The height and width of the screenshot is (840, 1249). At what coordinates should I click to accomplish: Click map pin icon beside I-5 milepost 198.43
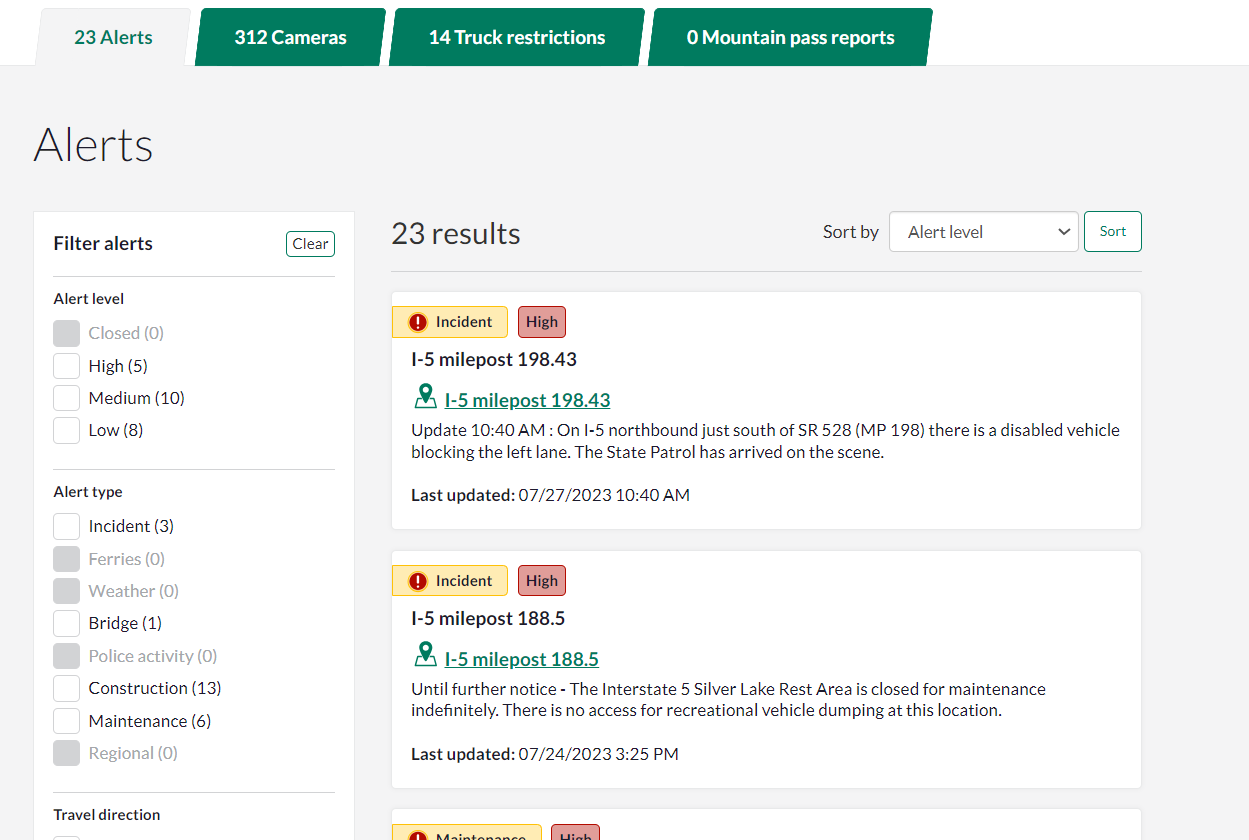point(425,397)
